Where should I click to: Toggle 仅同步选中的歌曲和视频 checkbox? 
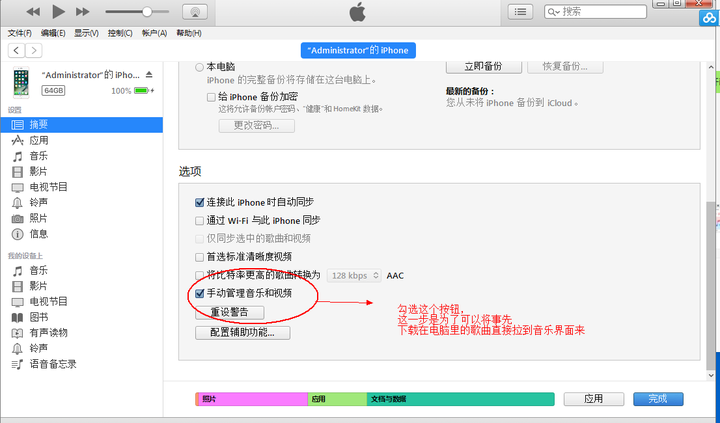pyautogui.click(x=199, y=239)
